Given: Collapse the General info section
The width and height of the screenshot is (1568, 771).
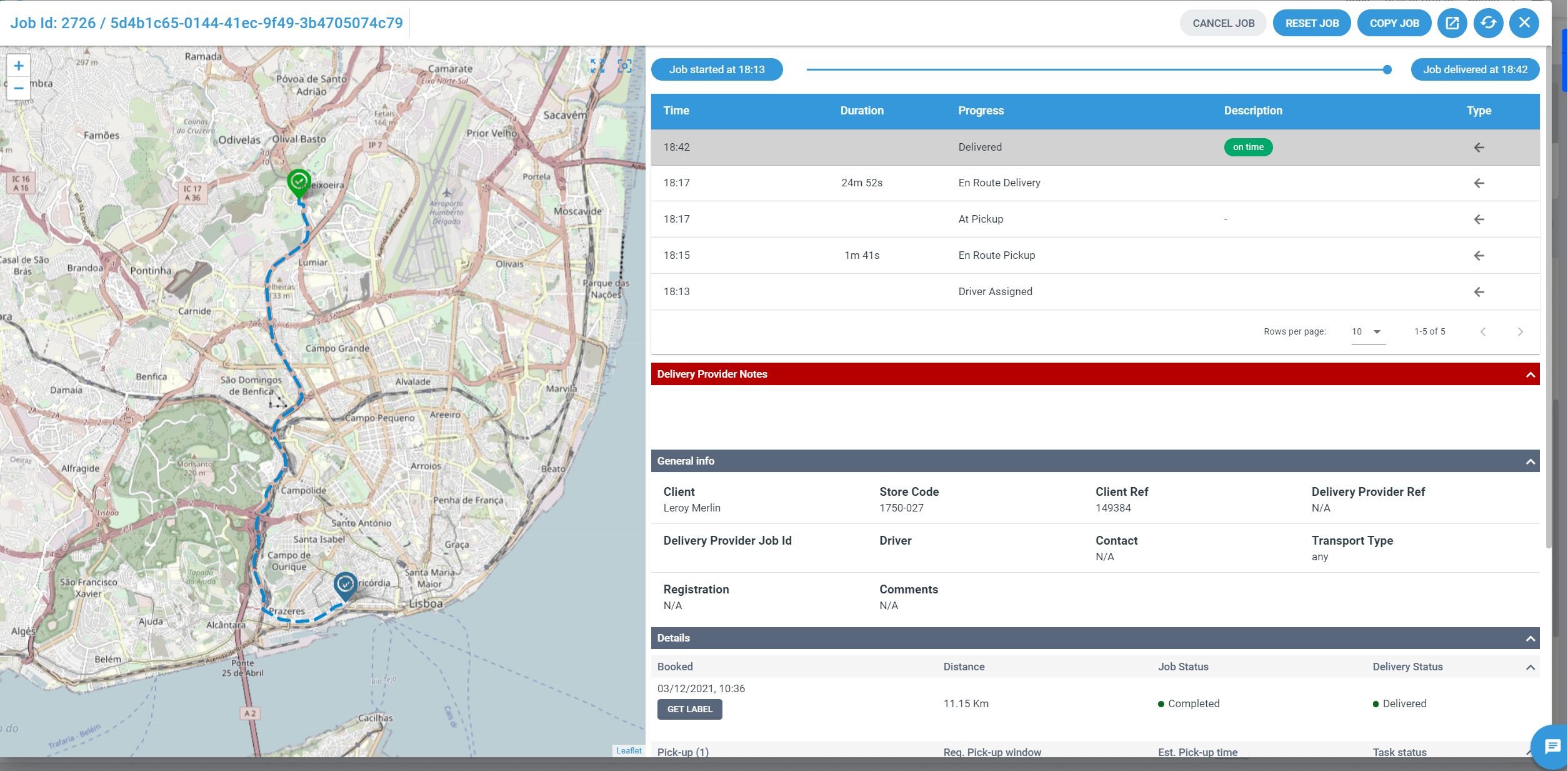Looking at the screenshot, I should 1530,461.
